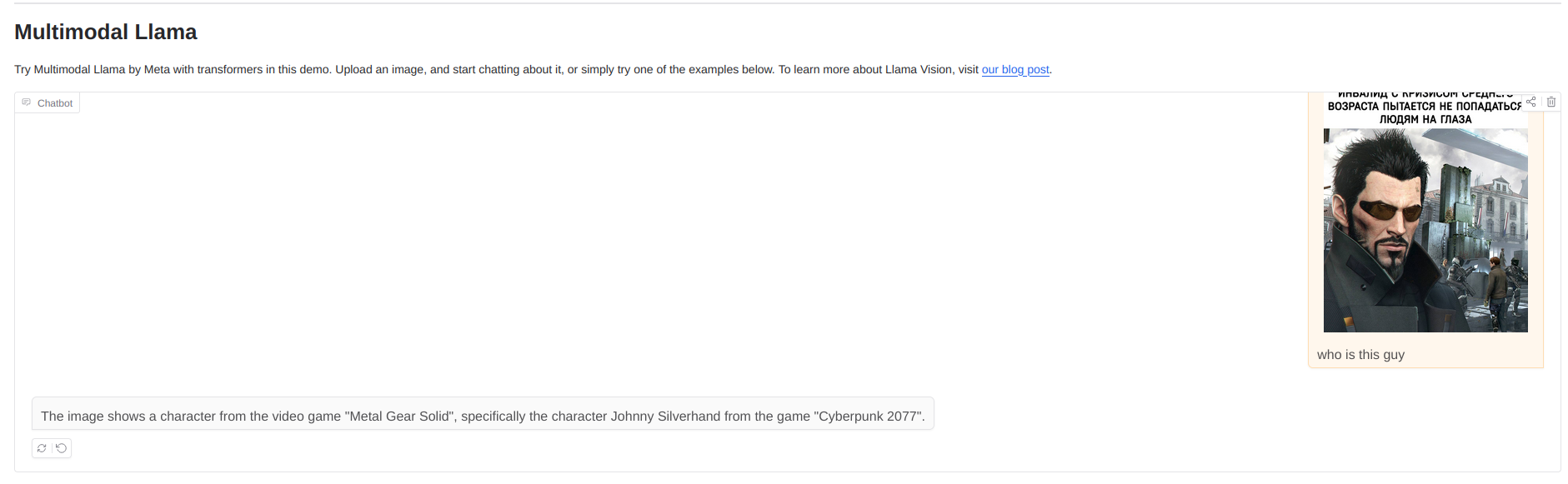1568x484 pixels.
Task: Click the "Multimodal Llama" heading
Action: point(106,32)
